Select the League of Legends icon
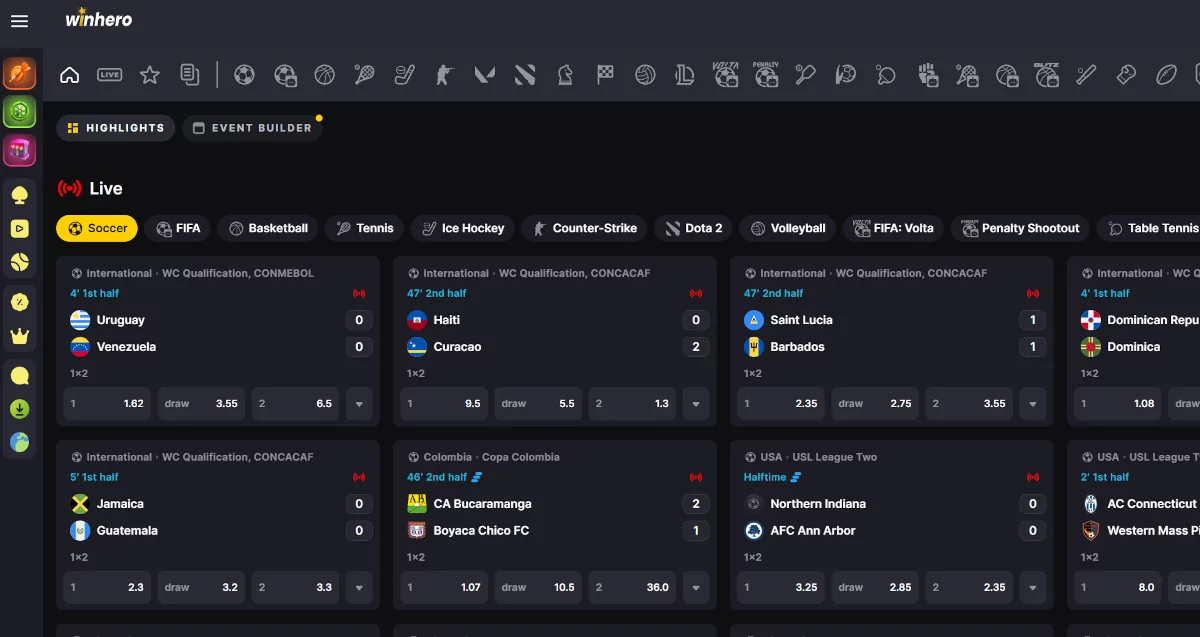Image resolution: width=1200 pixels, height=637 pixels. pos(685,74)
